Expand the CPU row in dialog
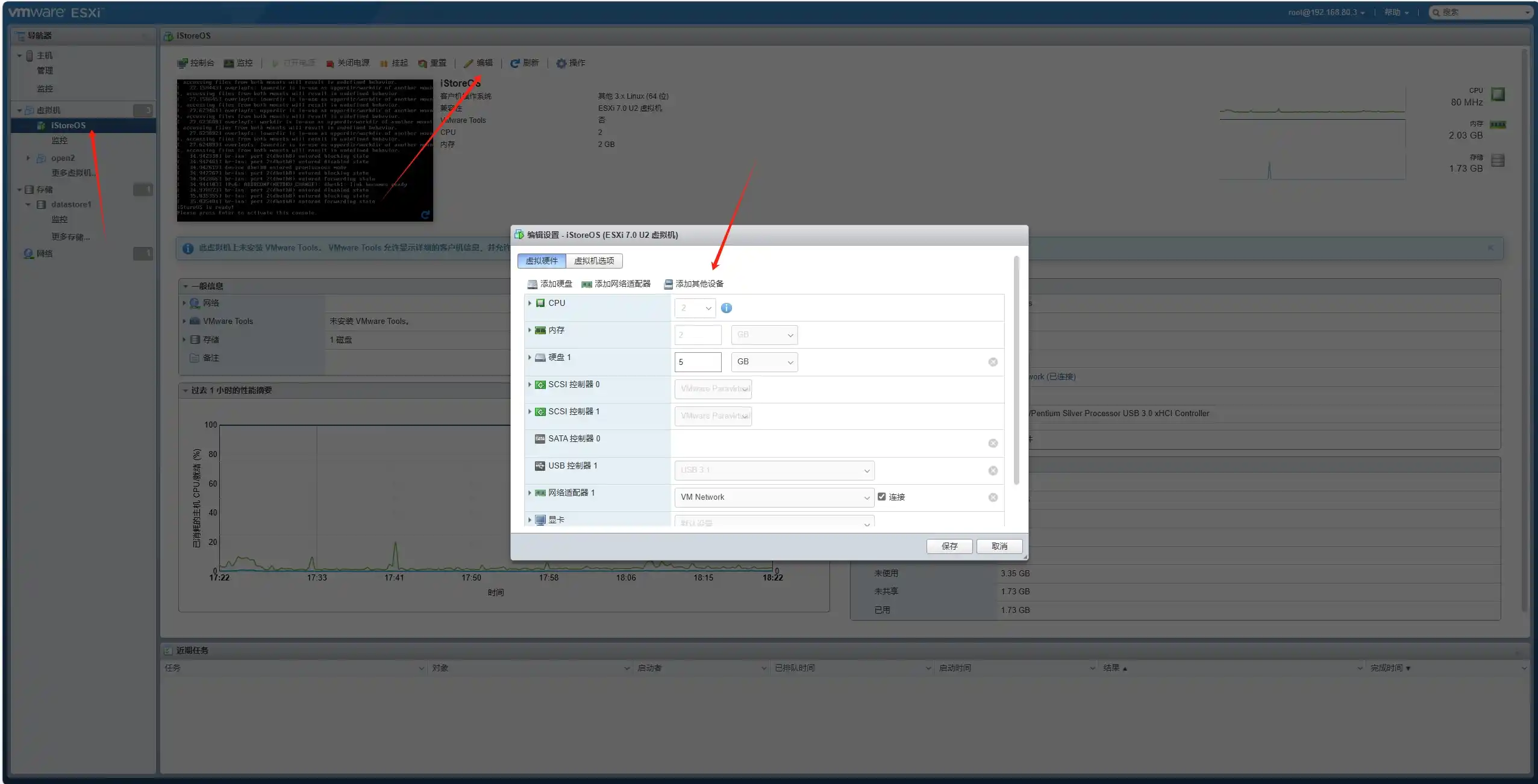 click(530, 303)
